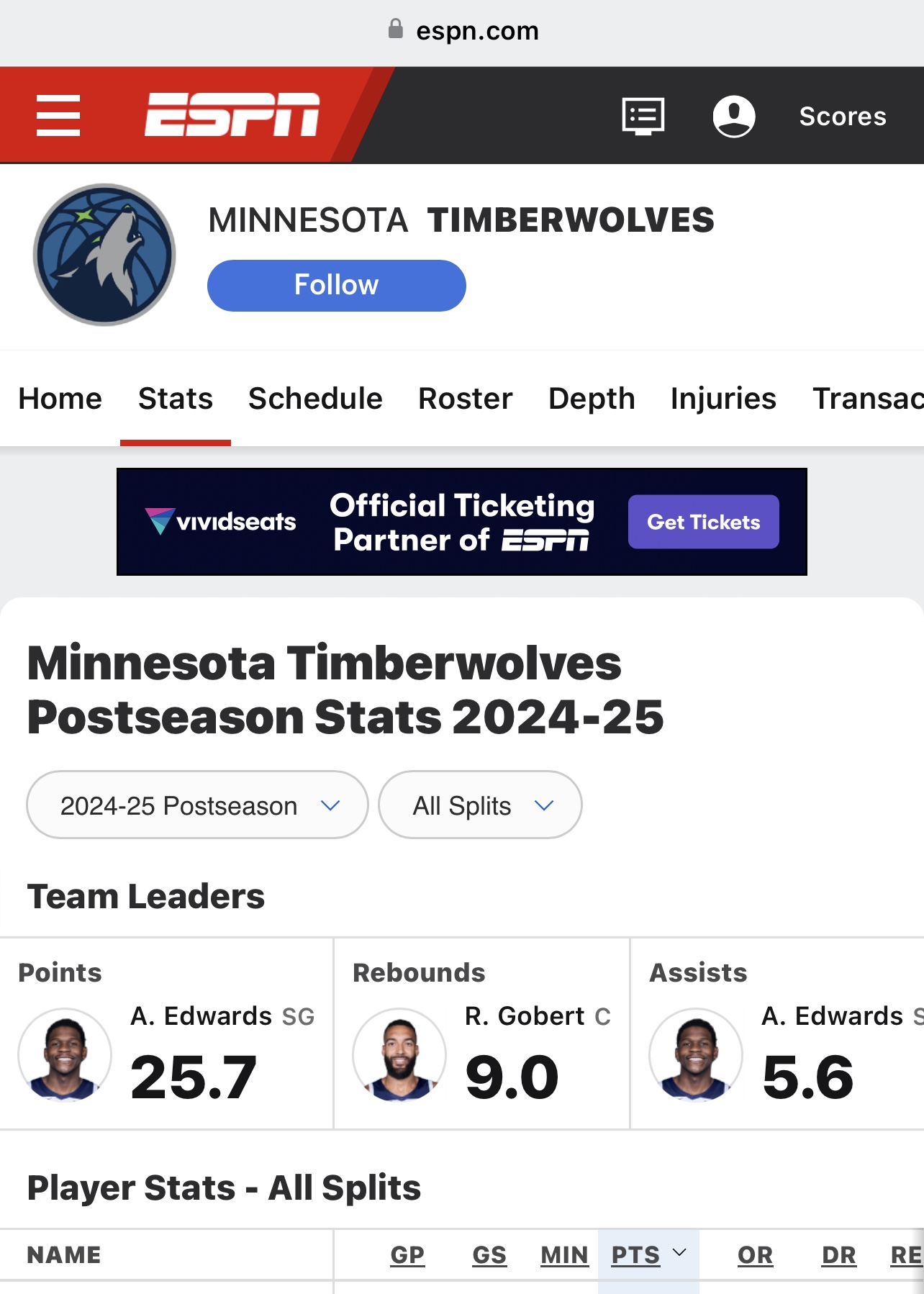Click Rudy Gobert's headshot in Rebounds
924x1294 pixels.
point(399,1054)
